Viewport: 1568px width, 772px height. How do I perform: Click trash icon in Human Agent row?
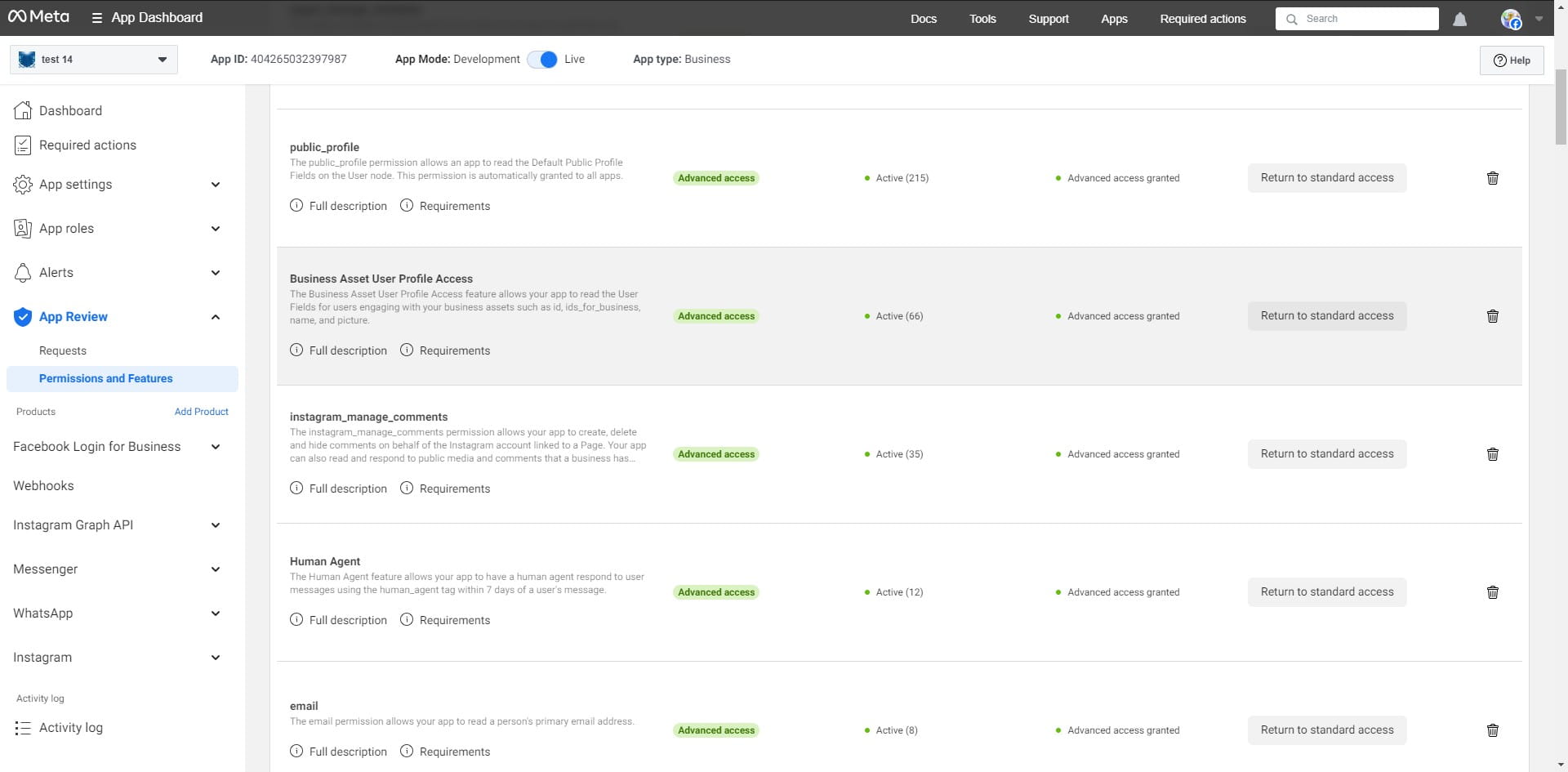(1492, 592)
